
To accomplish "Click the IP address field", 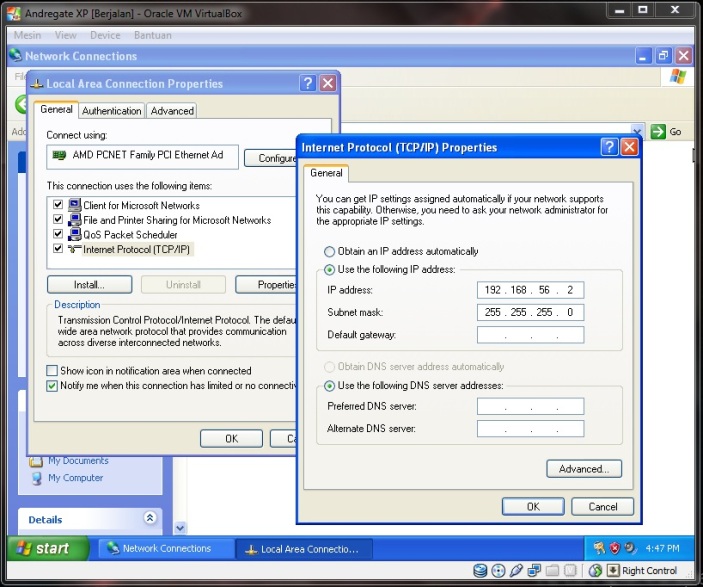I will coord(530,290).
